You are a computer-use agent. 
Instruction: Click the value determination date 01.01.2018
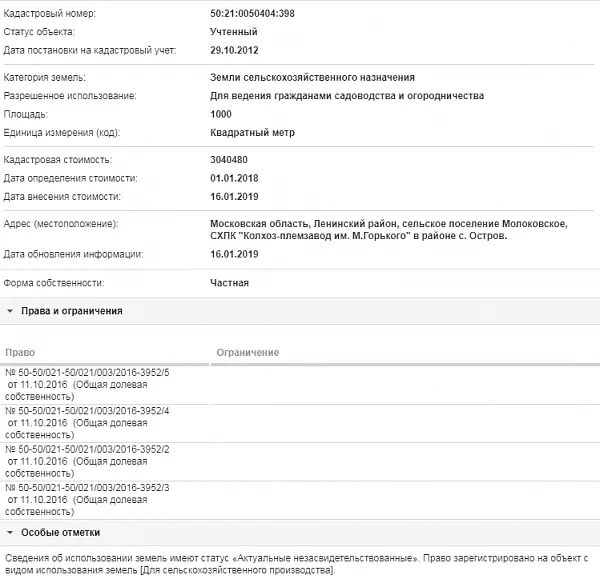235,178
